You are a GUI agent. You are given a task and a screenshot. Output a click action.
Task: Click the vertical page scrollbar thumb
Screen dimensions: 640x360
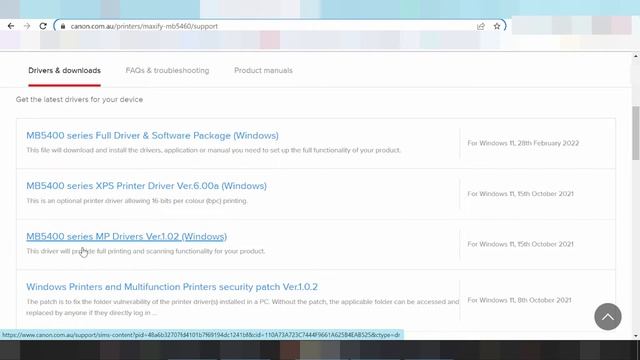(636, 133)
